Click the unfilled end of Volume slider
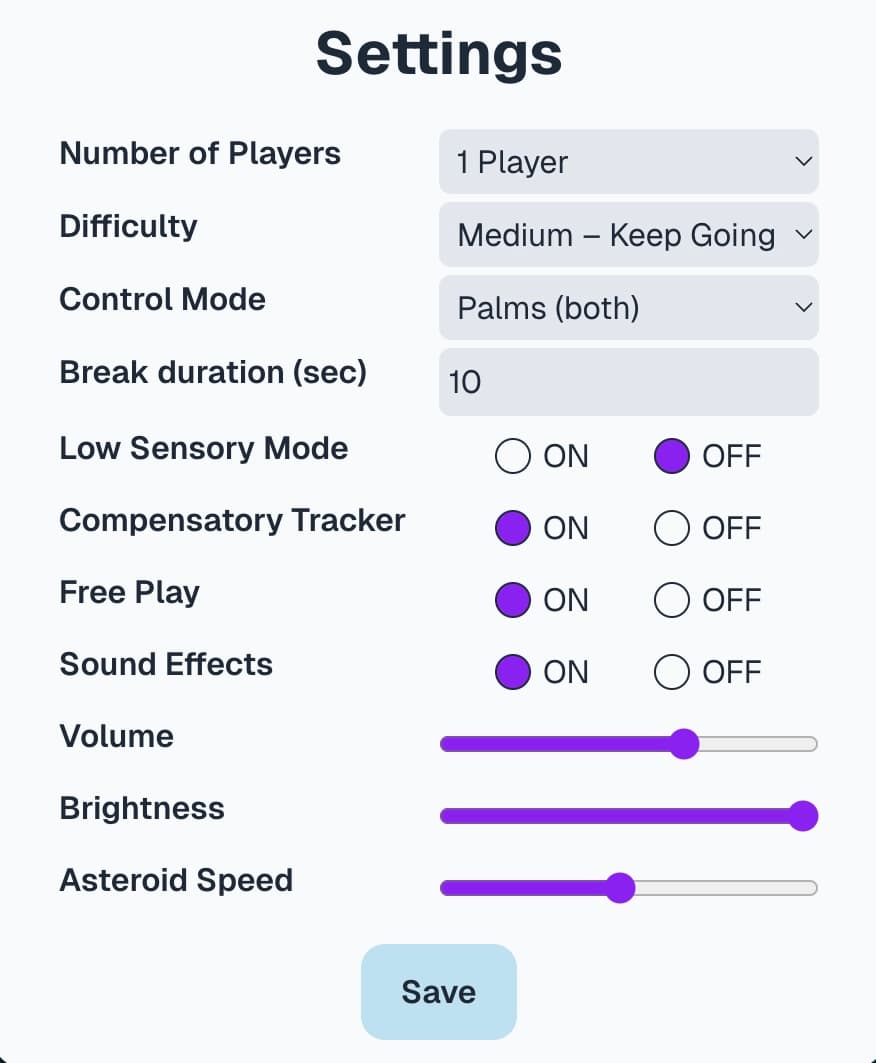The image size is (876, 1063). click(758, 744)
